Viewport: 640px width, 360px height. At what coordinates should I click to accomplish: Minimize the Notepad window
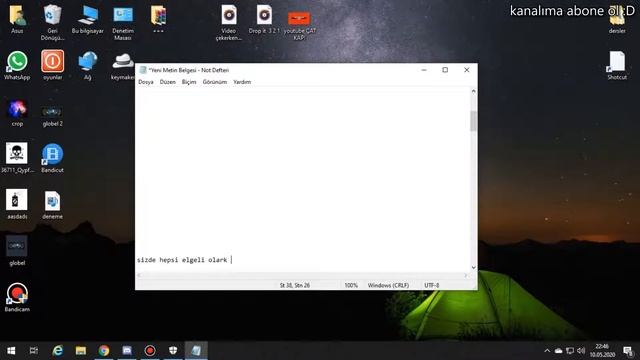click(424, 70)
